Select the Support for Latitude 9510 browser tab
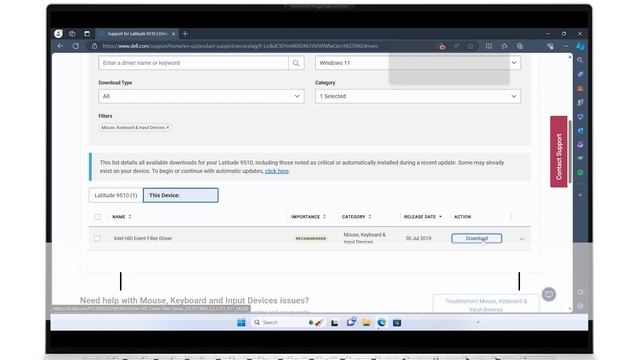 pyautogui.click(x=137, y=34)
